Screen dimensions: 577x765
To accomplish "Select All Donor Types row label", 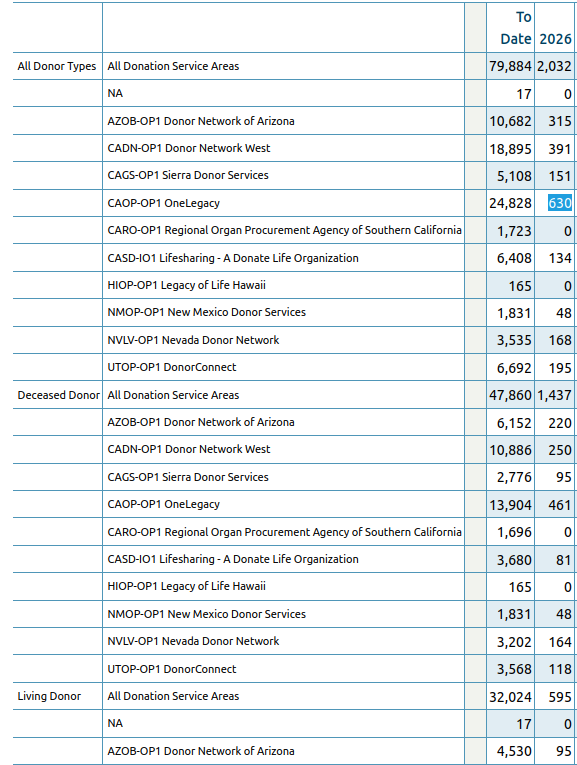I will (57, 66).
